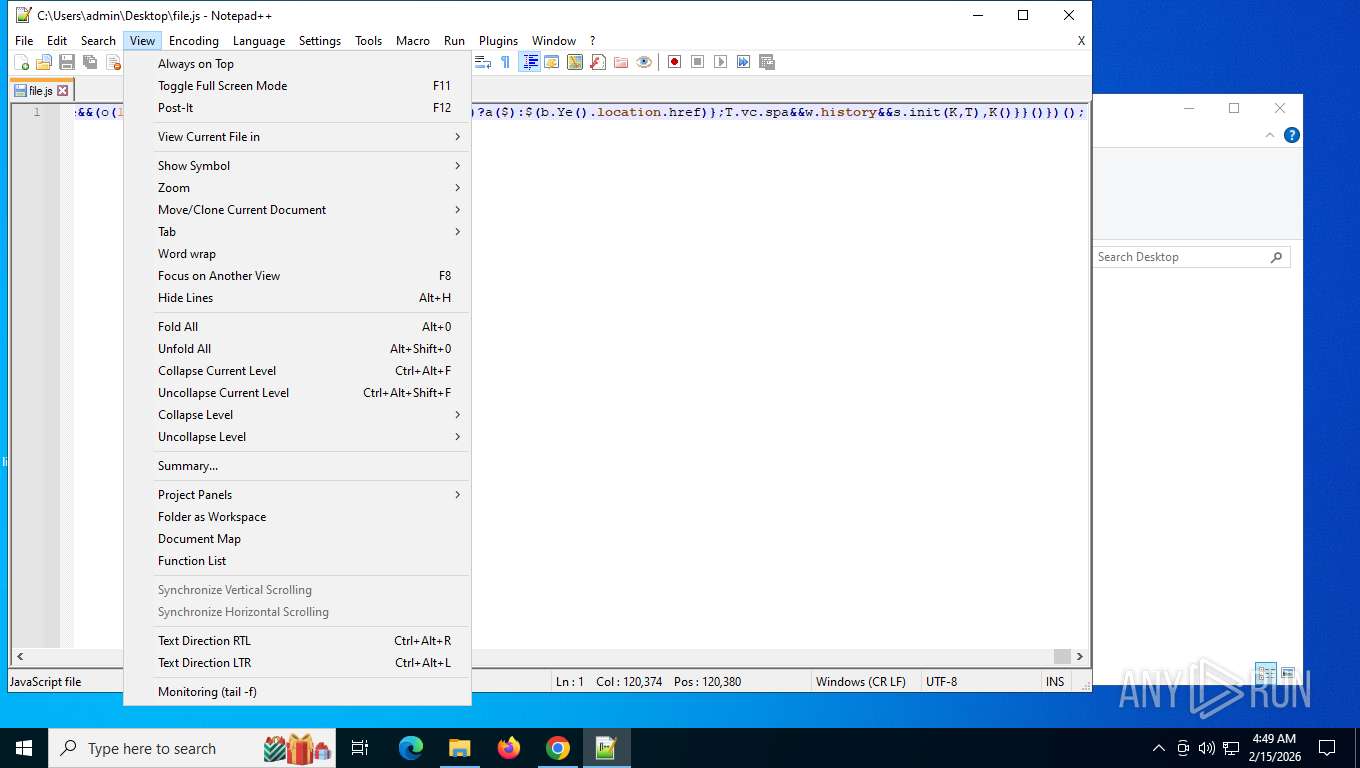The image size is (1360, 768).
Task: Click the Monitoring eye toolbar icon
Action: coord(644,62)
